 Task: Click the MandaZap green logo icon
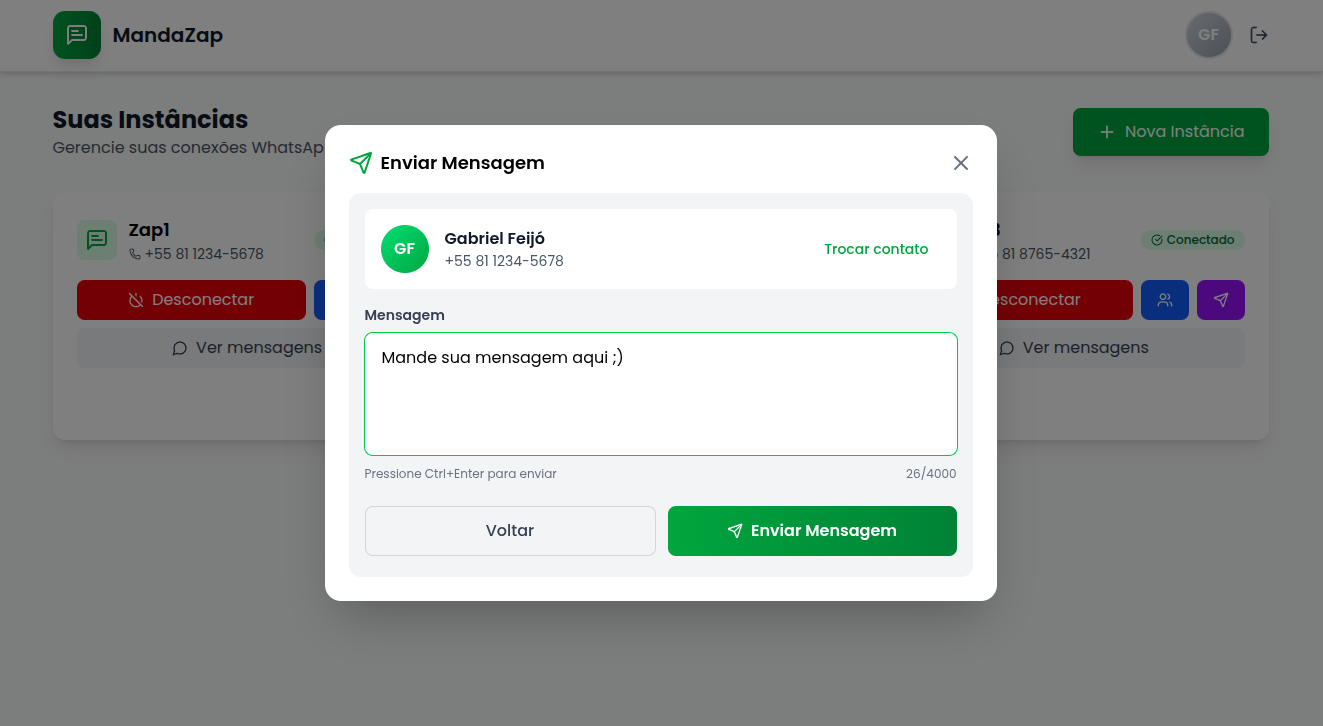[x=77, y=35]
